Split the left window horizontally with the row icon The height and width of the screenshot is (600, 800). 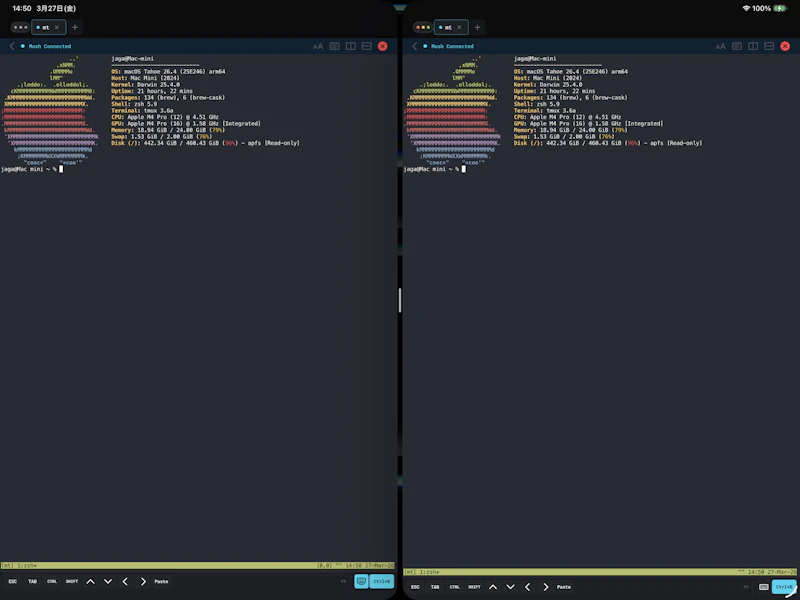coord(366,46)
